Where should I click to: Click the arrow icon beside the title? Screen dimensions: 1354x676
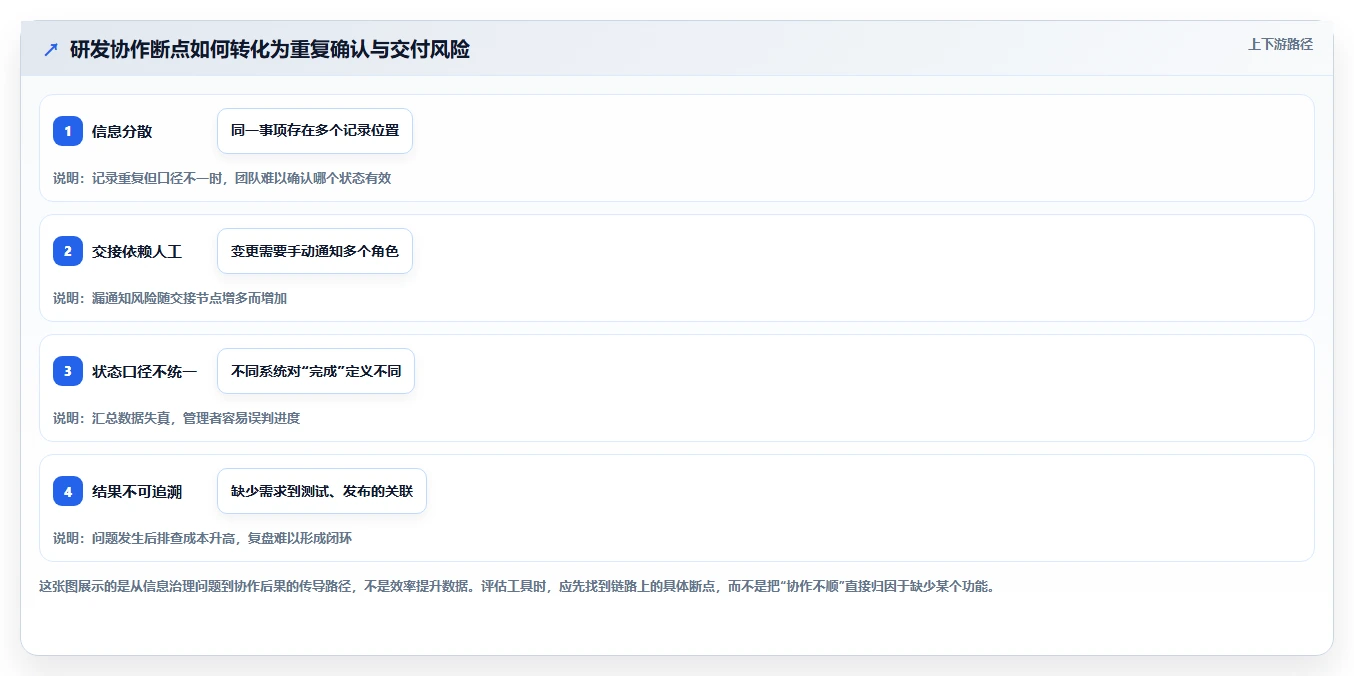[x=51, y=49]
